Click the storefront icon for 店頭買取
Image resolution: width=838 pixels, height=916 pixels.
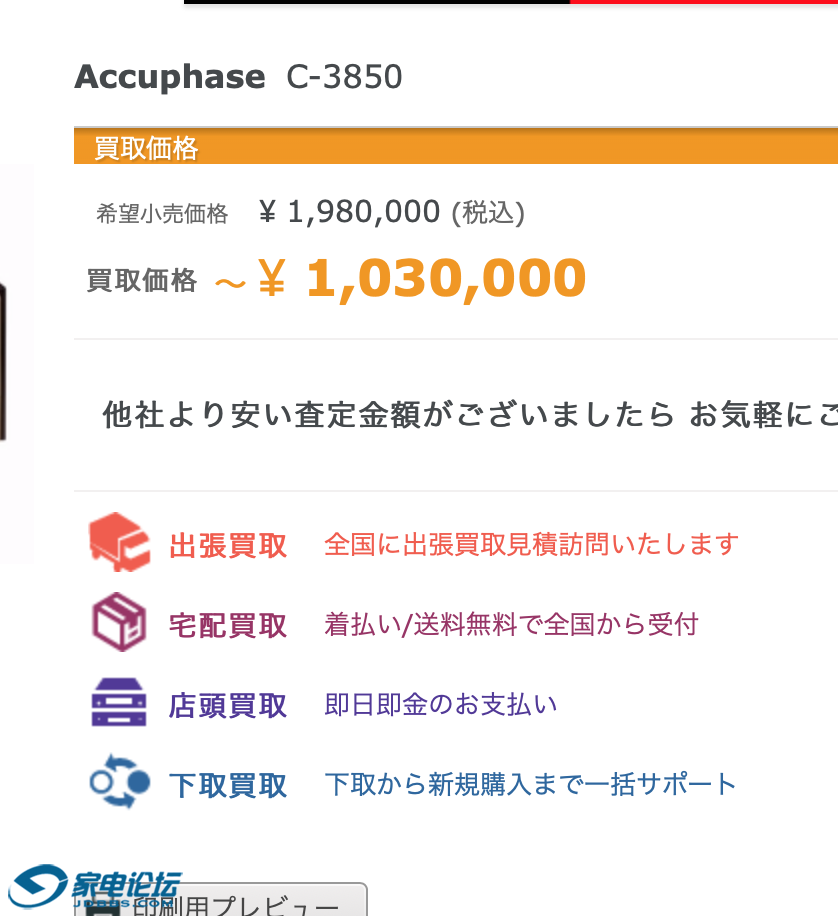coord(119,703)
